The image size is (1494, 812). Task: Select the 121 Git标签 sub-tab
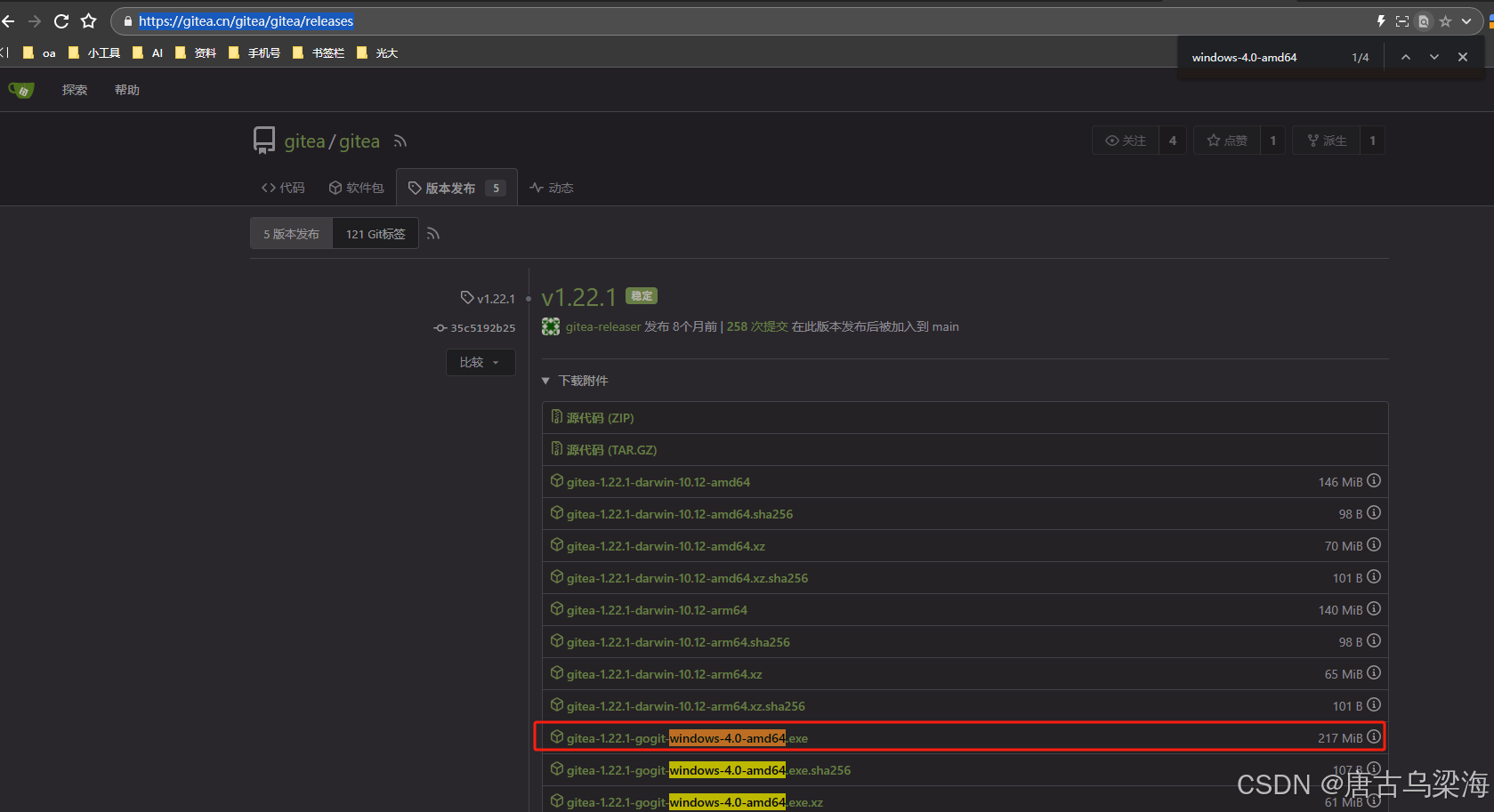[x=376, y=234]
